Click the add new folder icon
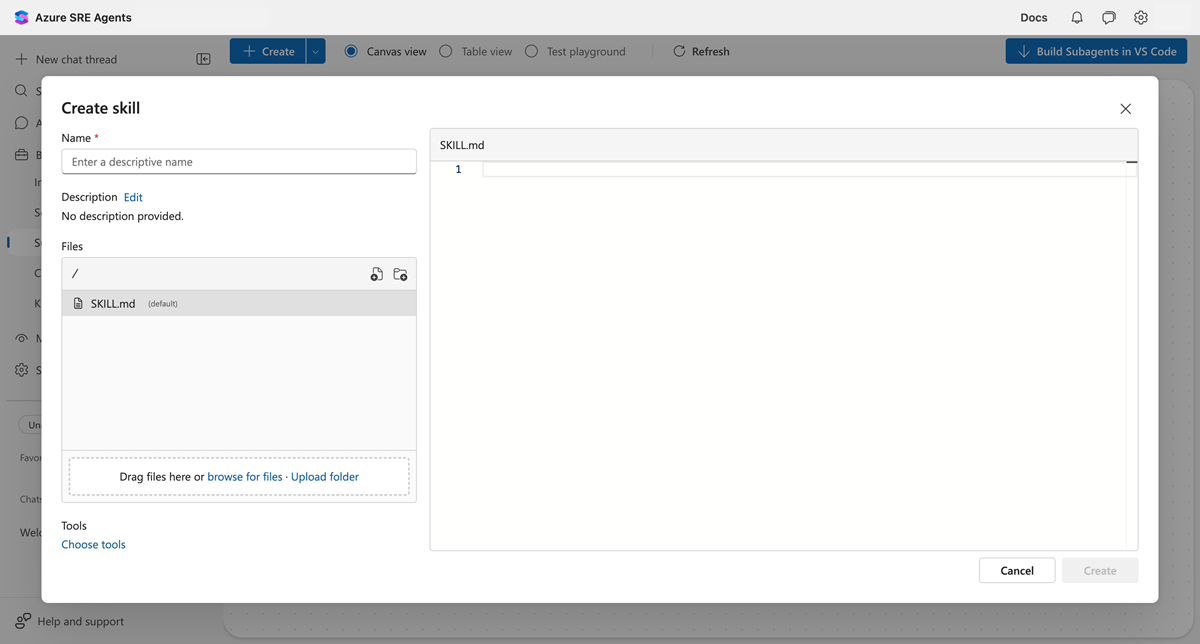 click(x=400, y=274)
